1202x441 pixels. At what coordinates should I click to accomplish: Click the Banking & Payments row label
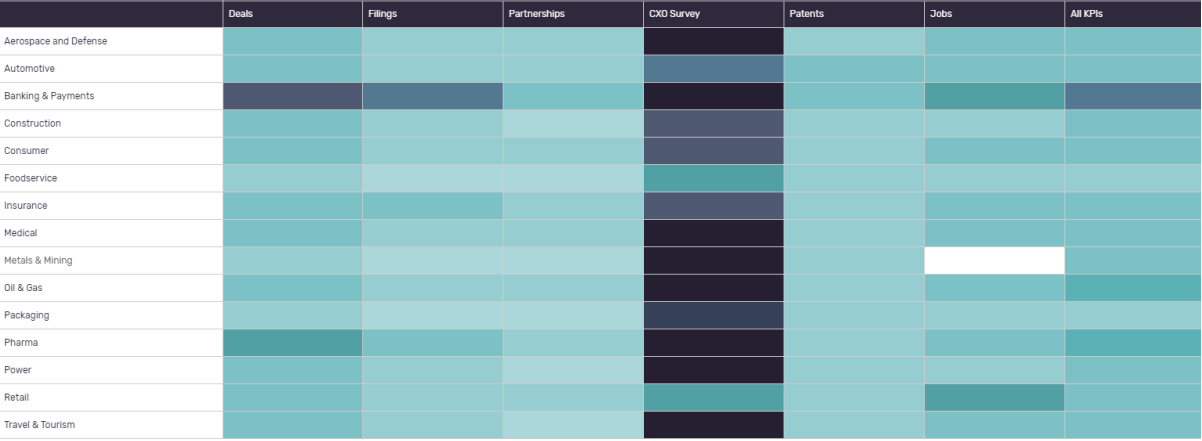pos(48,96)
